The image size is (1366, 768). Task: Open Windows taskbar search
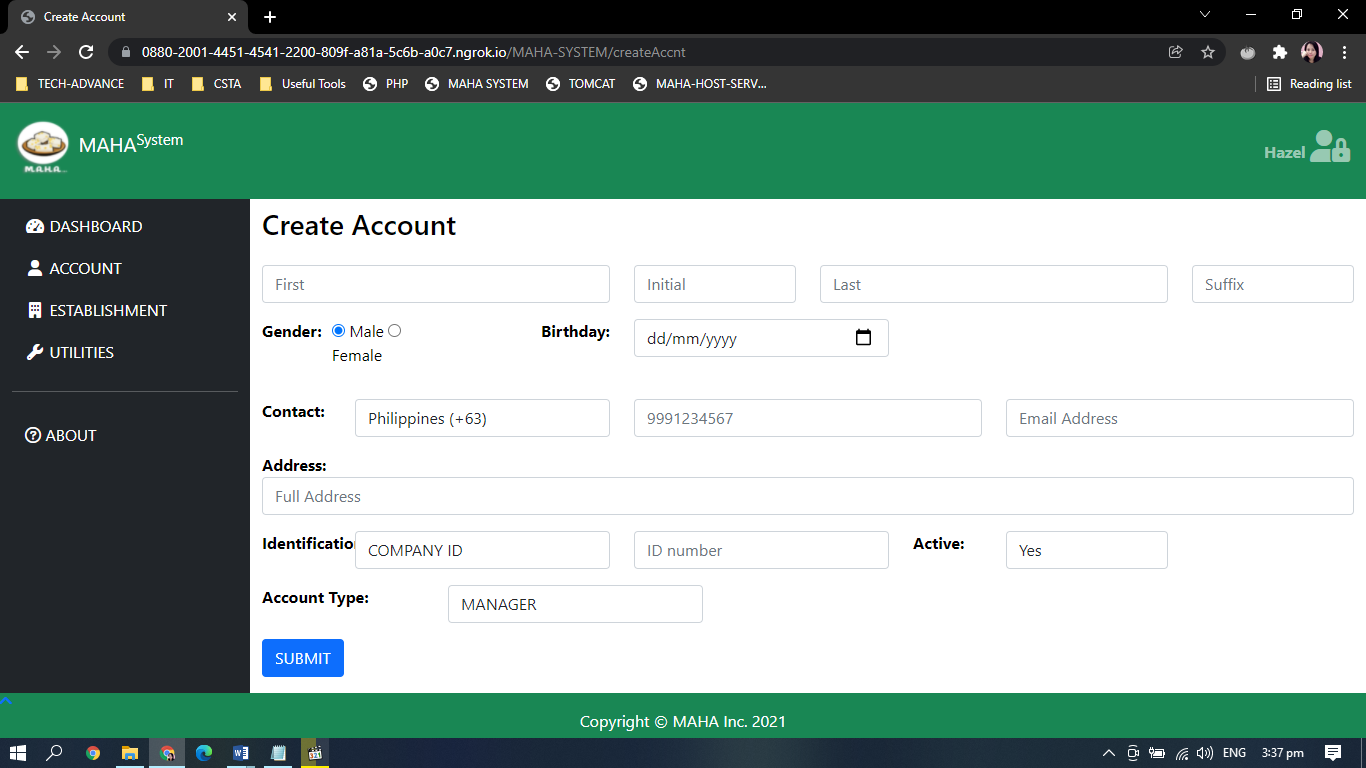pyautogui.click(x=54, y=753)
